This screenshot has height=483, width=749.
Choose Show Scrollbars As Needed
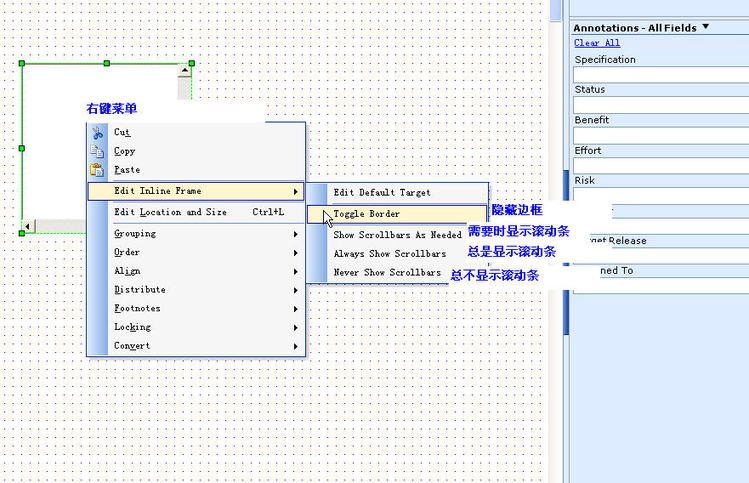point(396,234)
